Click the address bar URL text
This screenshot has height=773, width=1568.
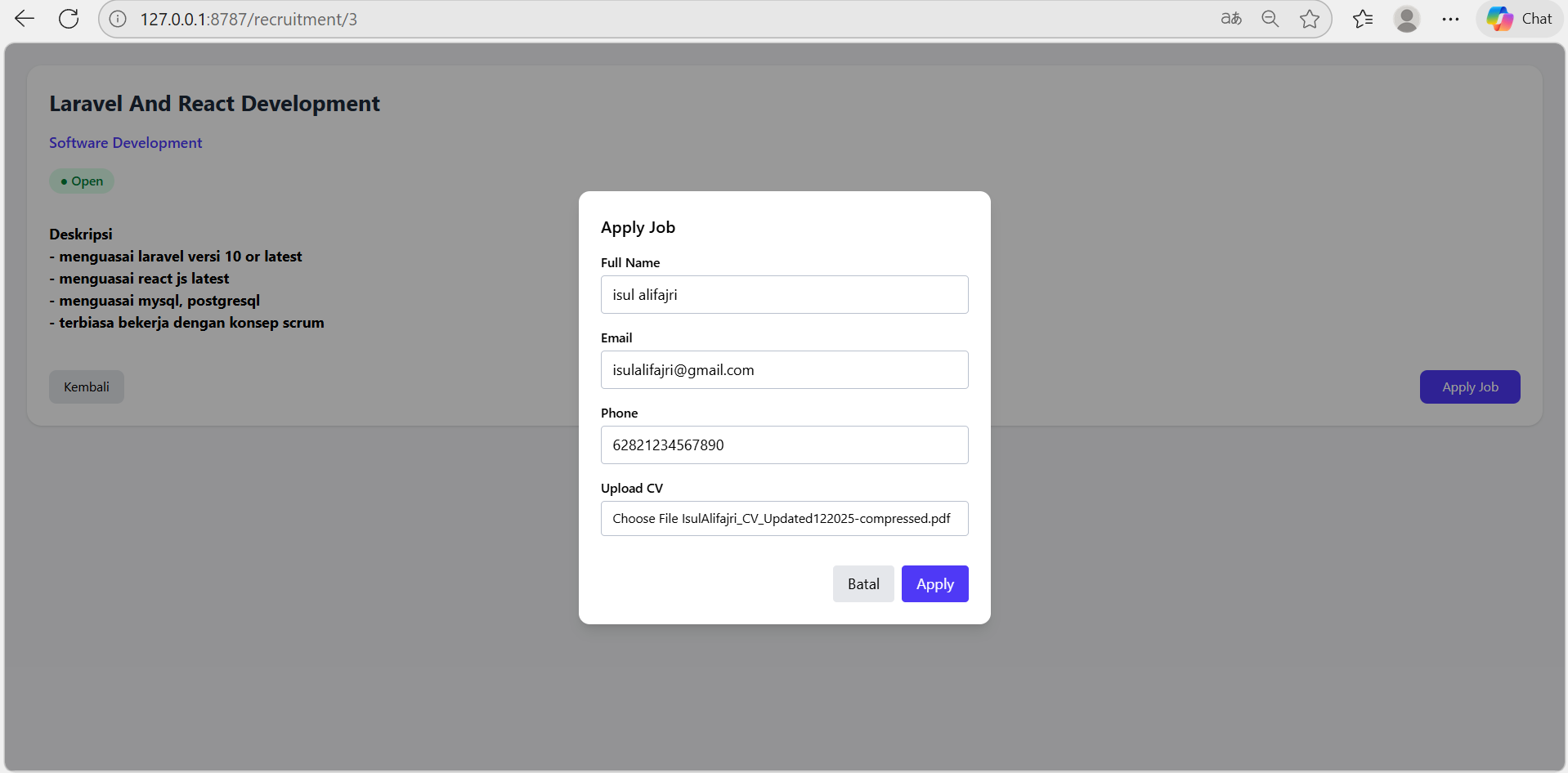(249, 19)
